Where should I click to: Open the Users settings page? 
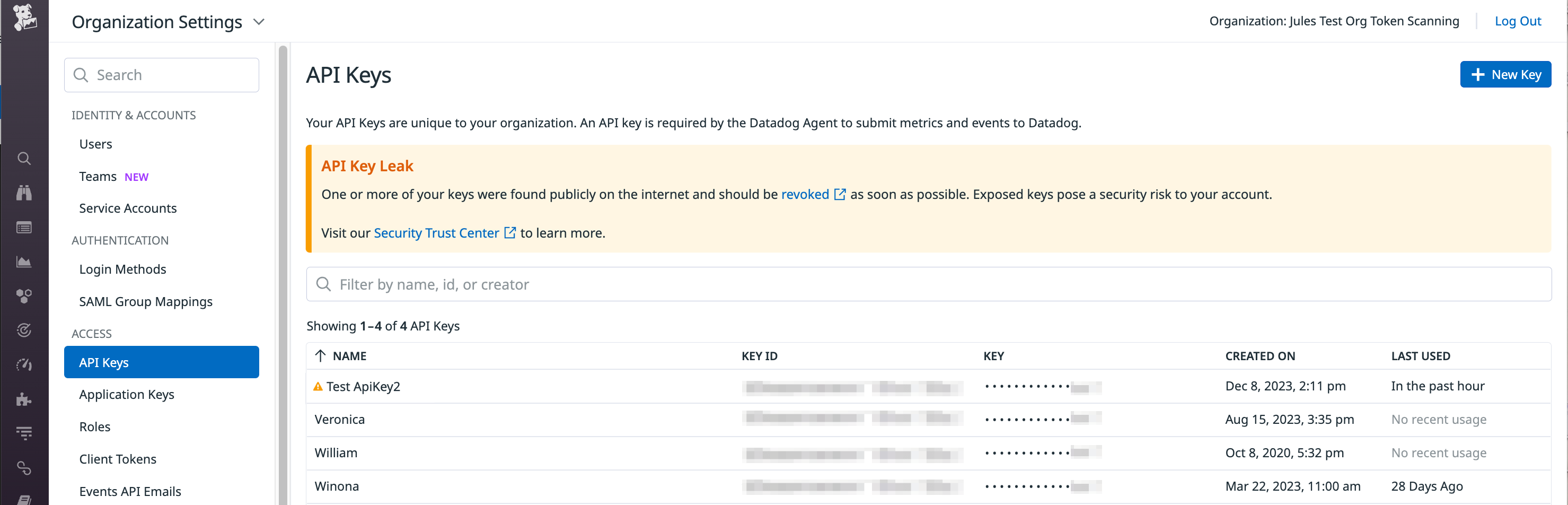tap(95, 144)
